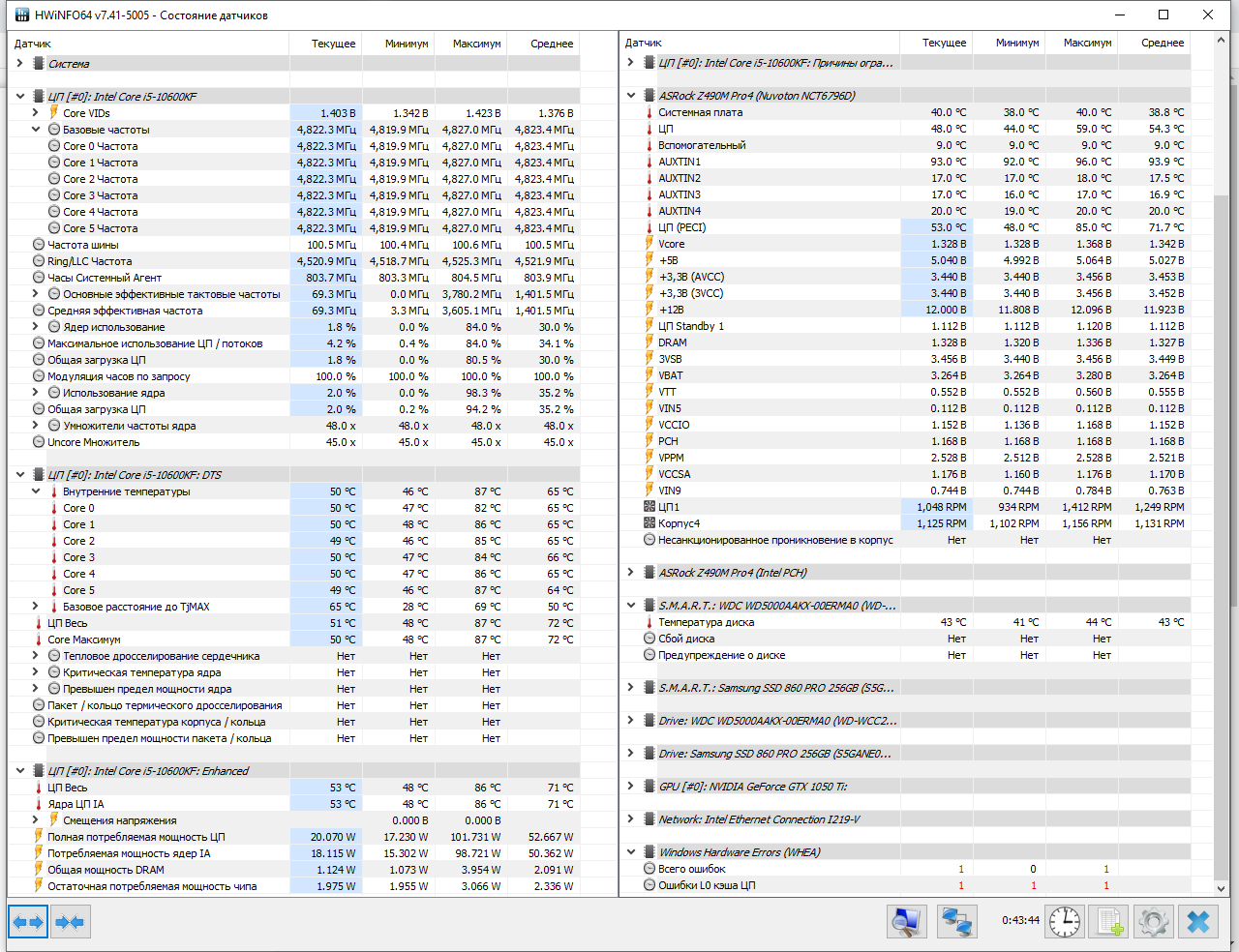Expand the Система sensor group

click(x=20, y=64)
